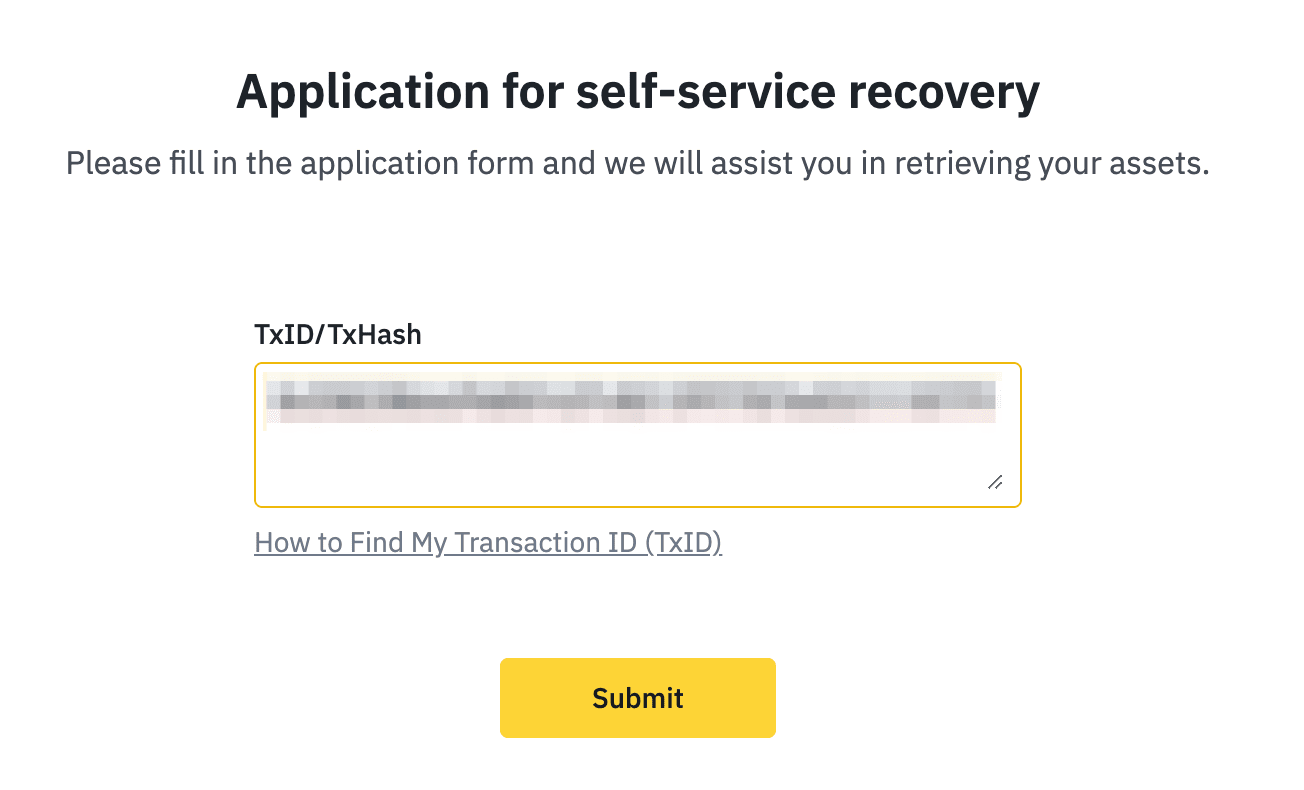The height and width of the screenshot is (790, 1304).
Task: Open the How to Find My Transaction ID link
Action: click(488, 542)
